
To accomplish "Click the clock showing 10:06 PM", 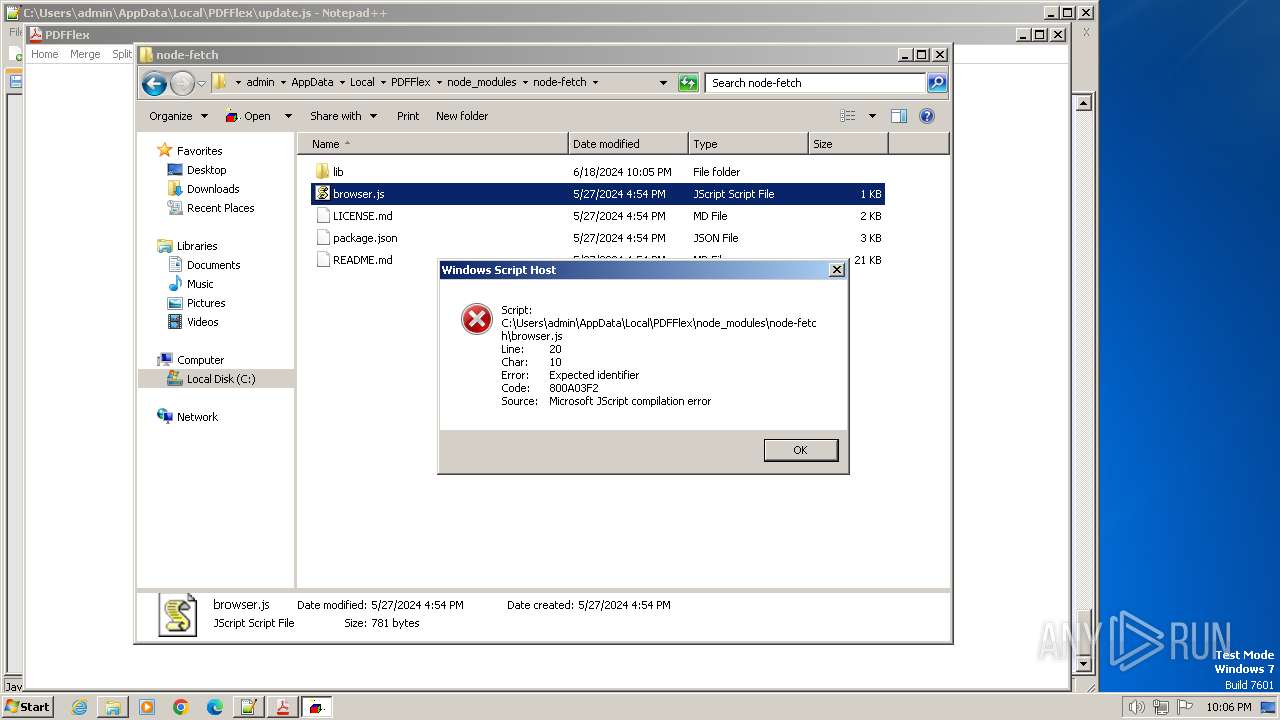I will click(x=1228, y=707).
